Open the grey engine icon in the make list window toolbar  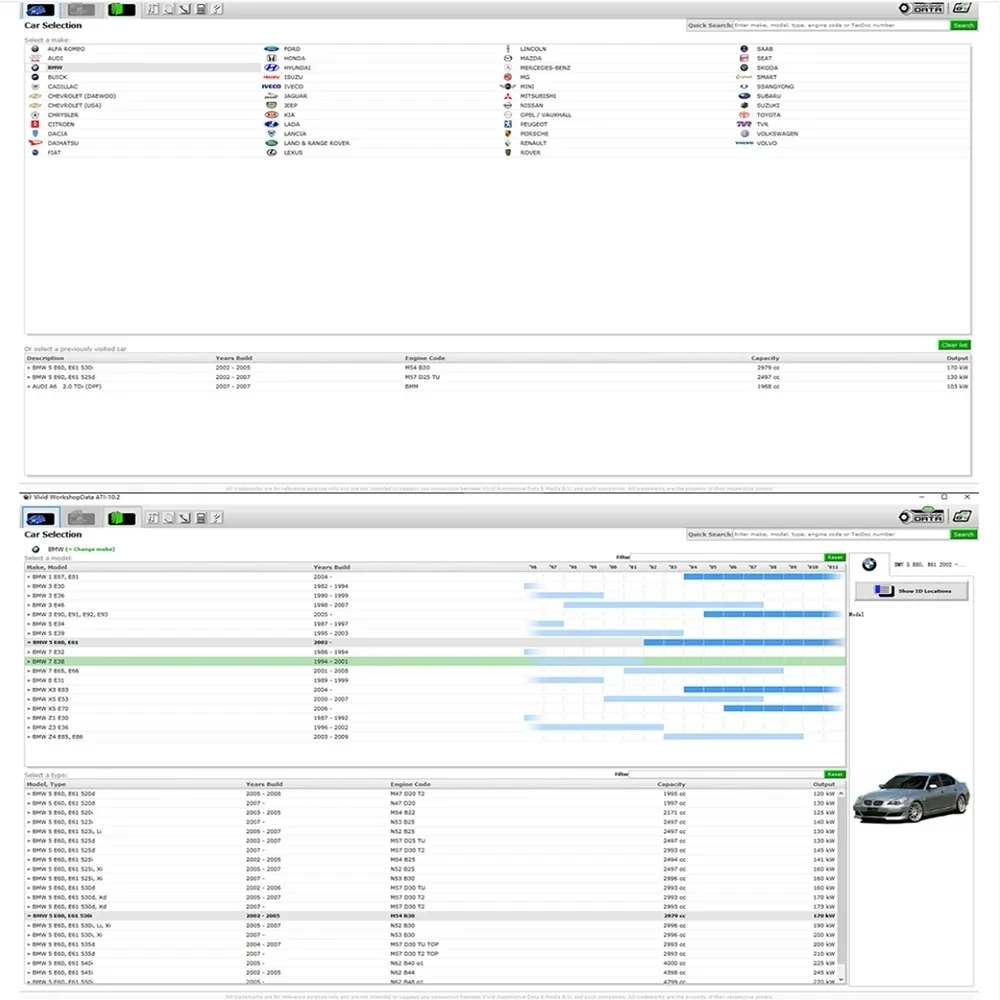82,10
